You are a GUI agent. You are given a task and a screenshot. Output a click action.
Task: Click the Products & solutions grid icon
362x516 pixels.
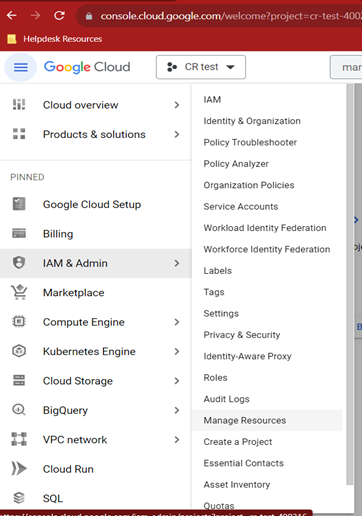pyautogui.click(x=19, y=134)
